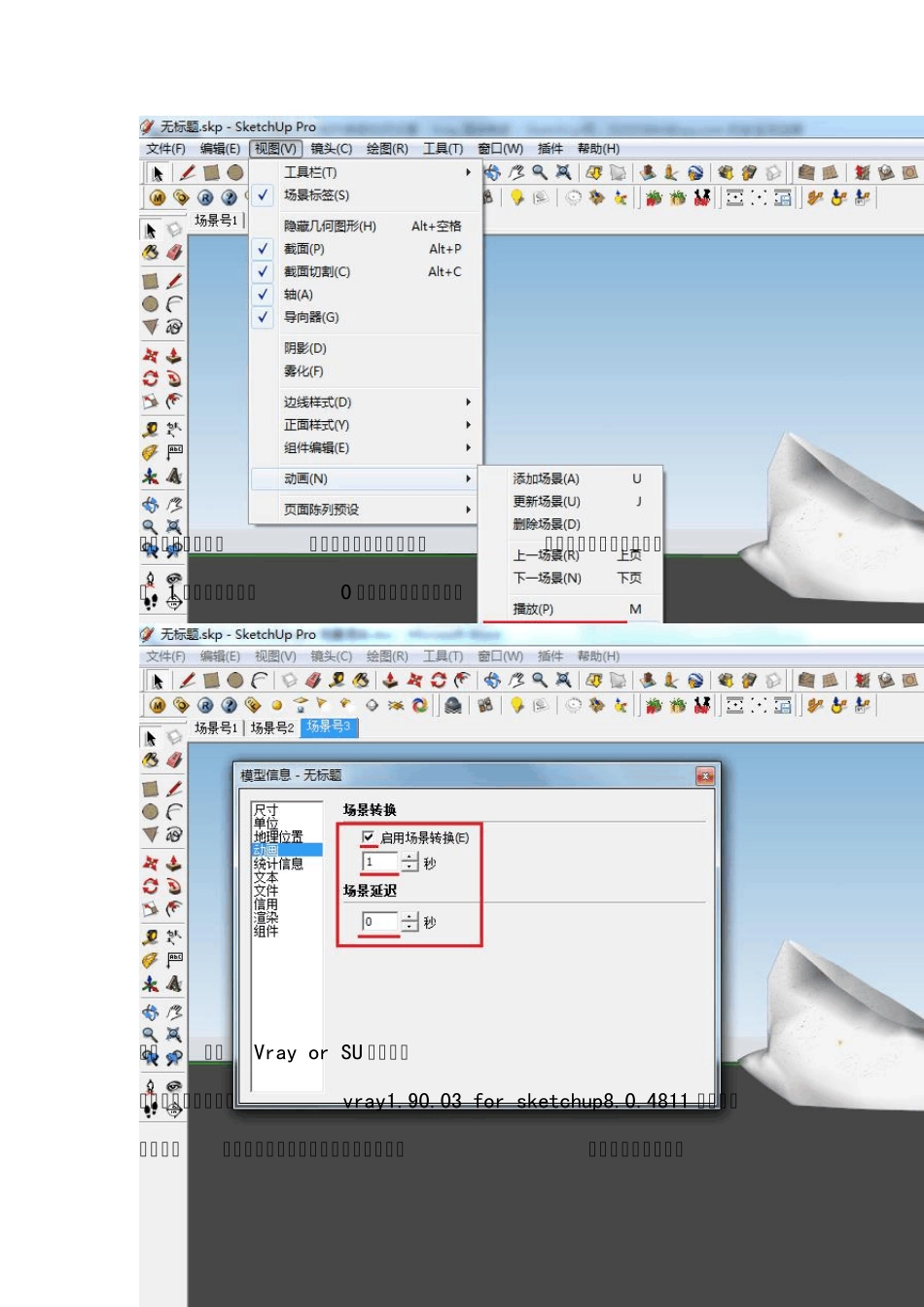924x1307 pixels.
Task: Untick the 启用场景转换(E) checkbox
Action: coord(369,837)
